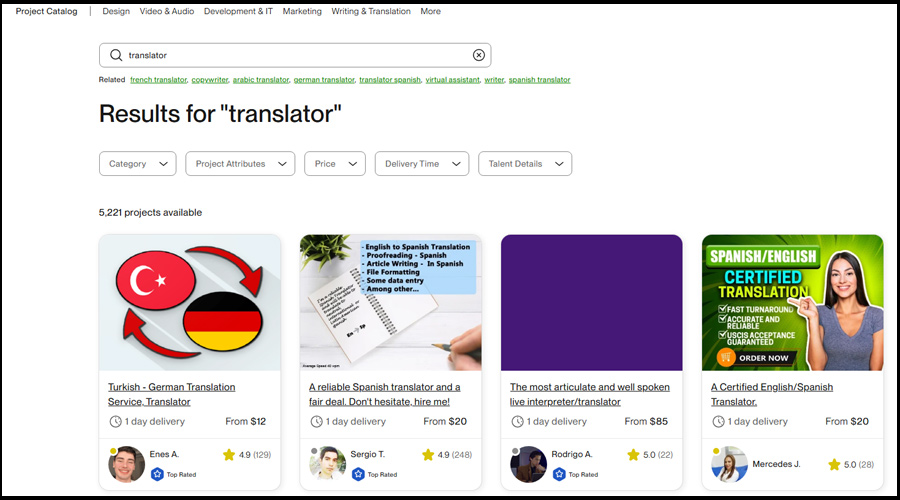Click Rodrigo A. profile avatar
The width and height of the screenshot is (900, 500).
click(x=527, y=463)
